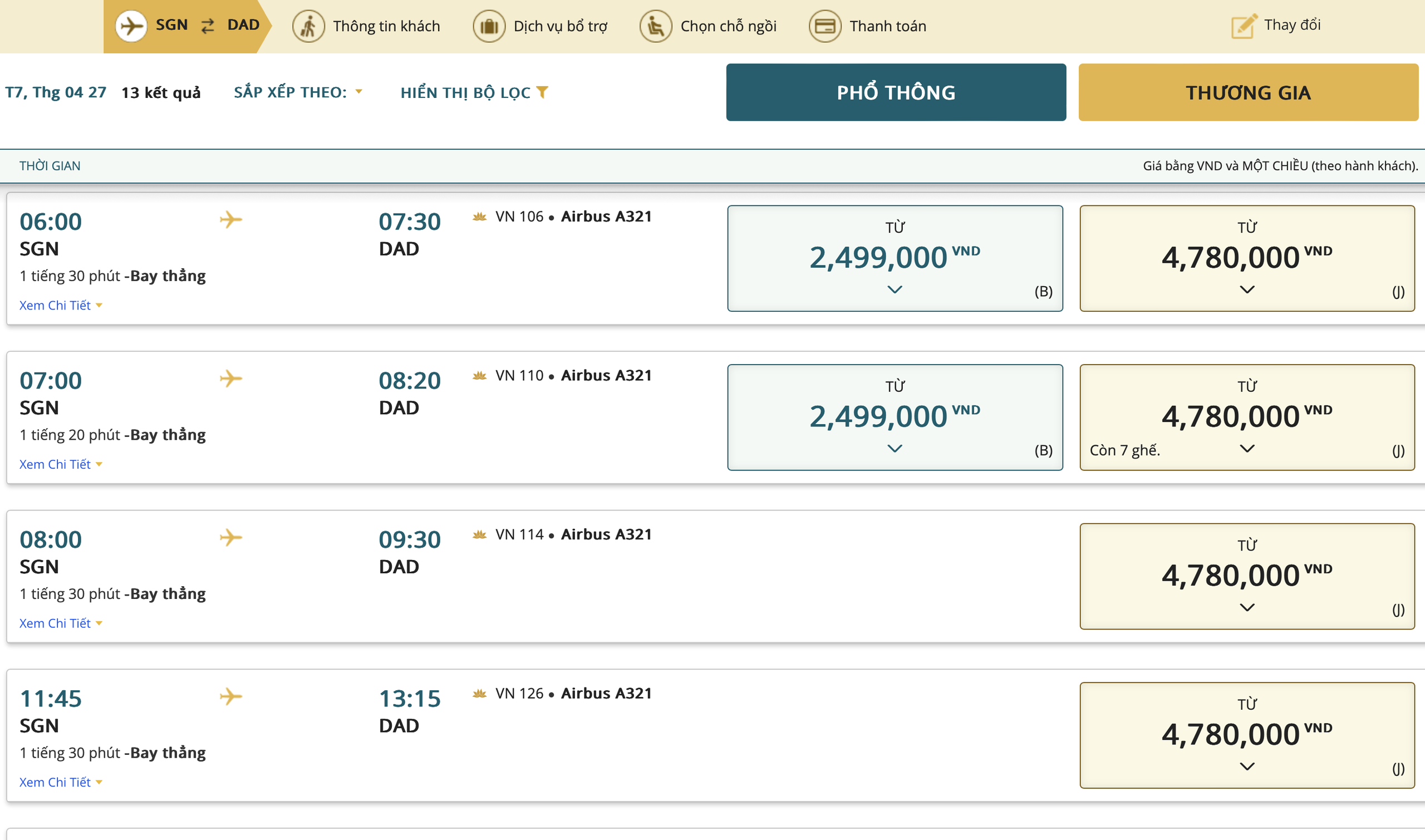Choose the 4,780,000 VND fare for VN 126

(x=1247, y=735)
